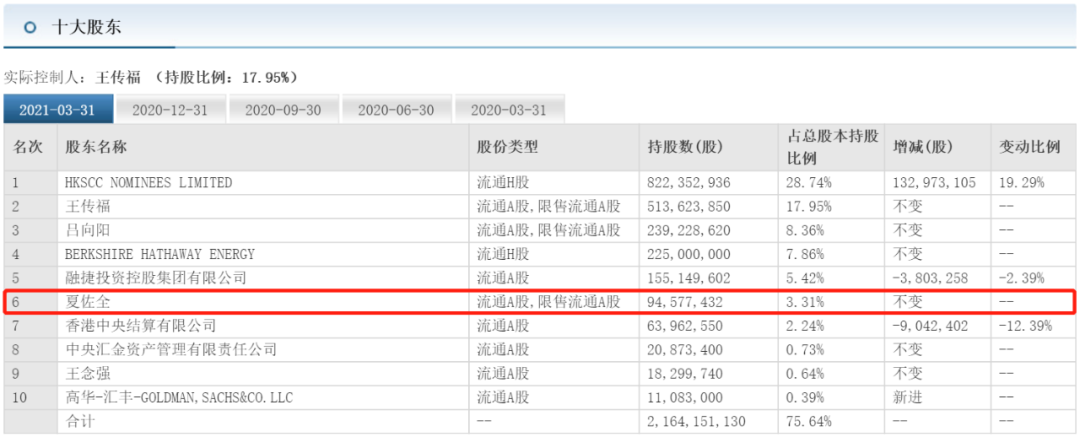Image resolution: width=1080 pixels, height=437 pixels.
Task: Select 高华-汇丰-GOLDMAN,SACHS&CO.LLC
Action: pyautogui.click(x=181, y=398)
